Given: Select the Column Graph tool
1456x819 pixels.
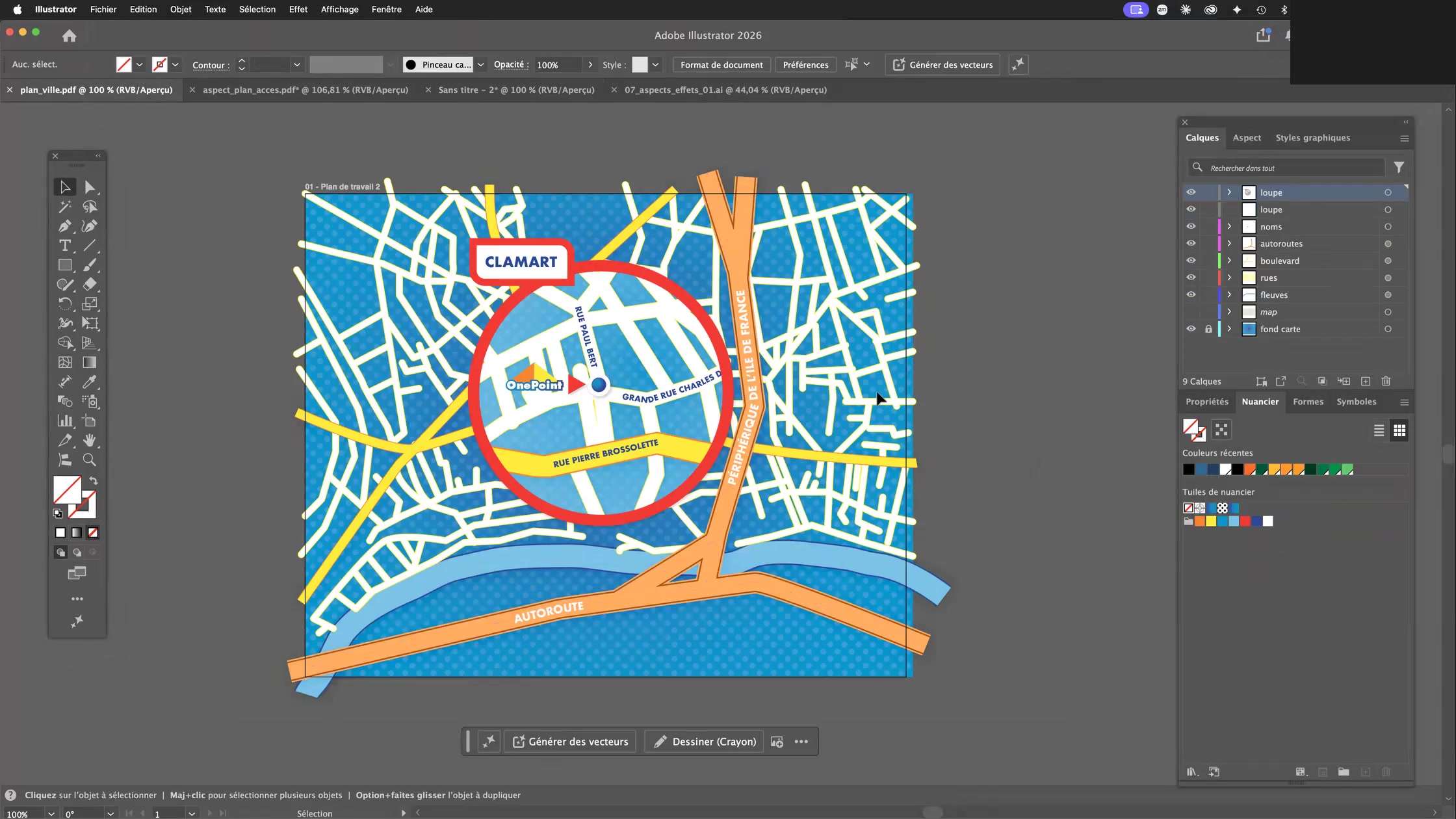Looking at the screenshot, I should tap(65, 421).
